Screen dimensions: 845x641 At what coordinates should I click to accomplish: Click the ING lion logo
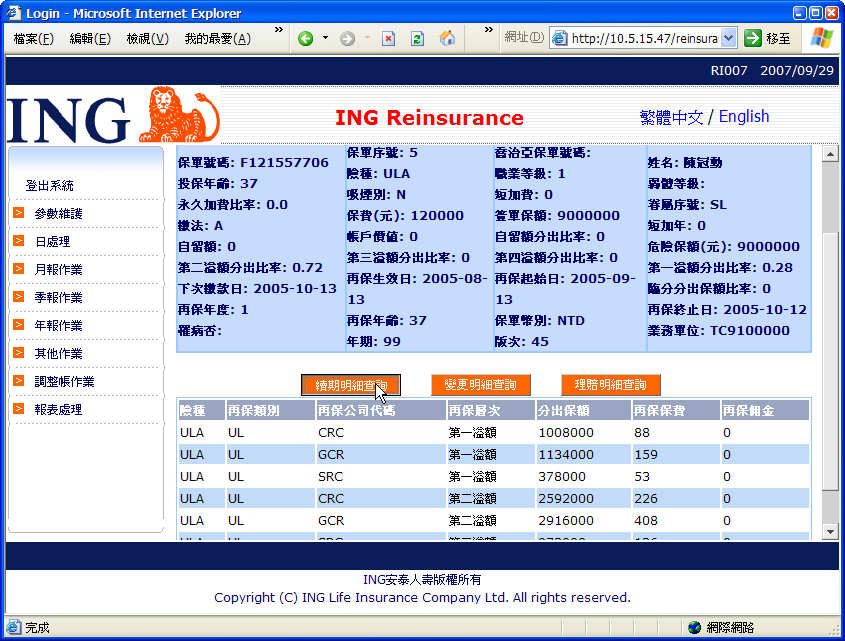pos(180,114)
